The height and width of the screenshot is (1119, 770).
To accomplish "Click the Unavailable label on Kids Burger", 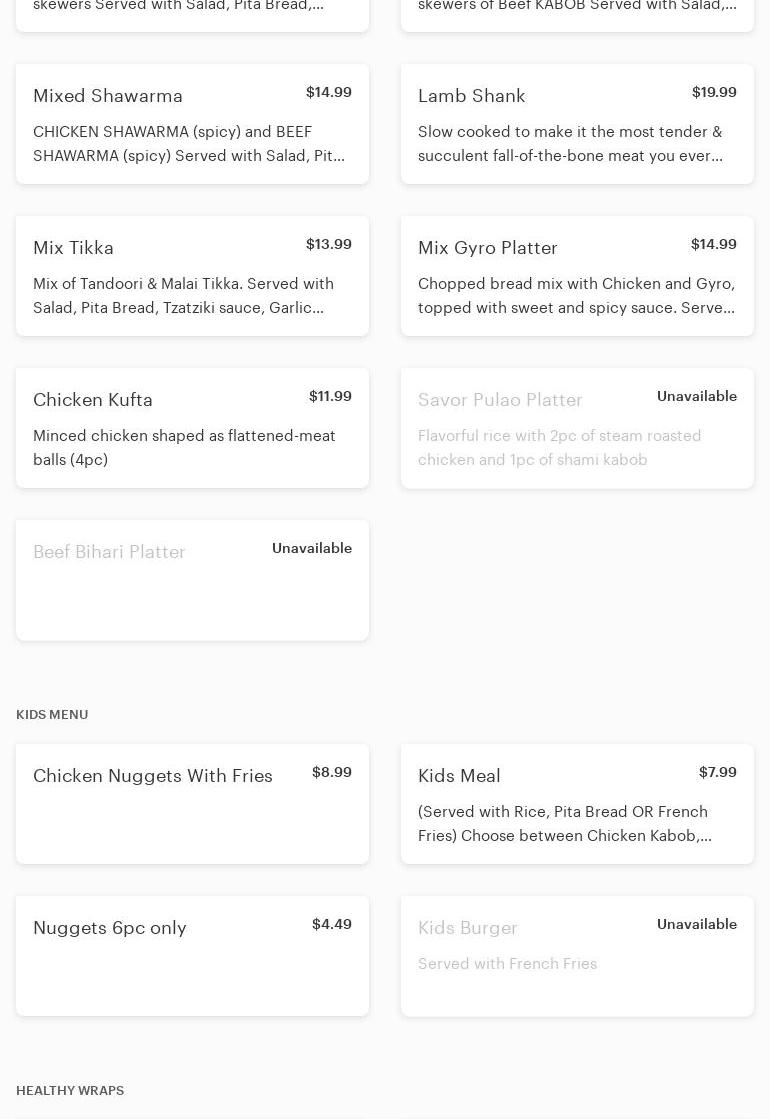I will [696, 924].
